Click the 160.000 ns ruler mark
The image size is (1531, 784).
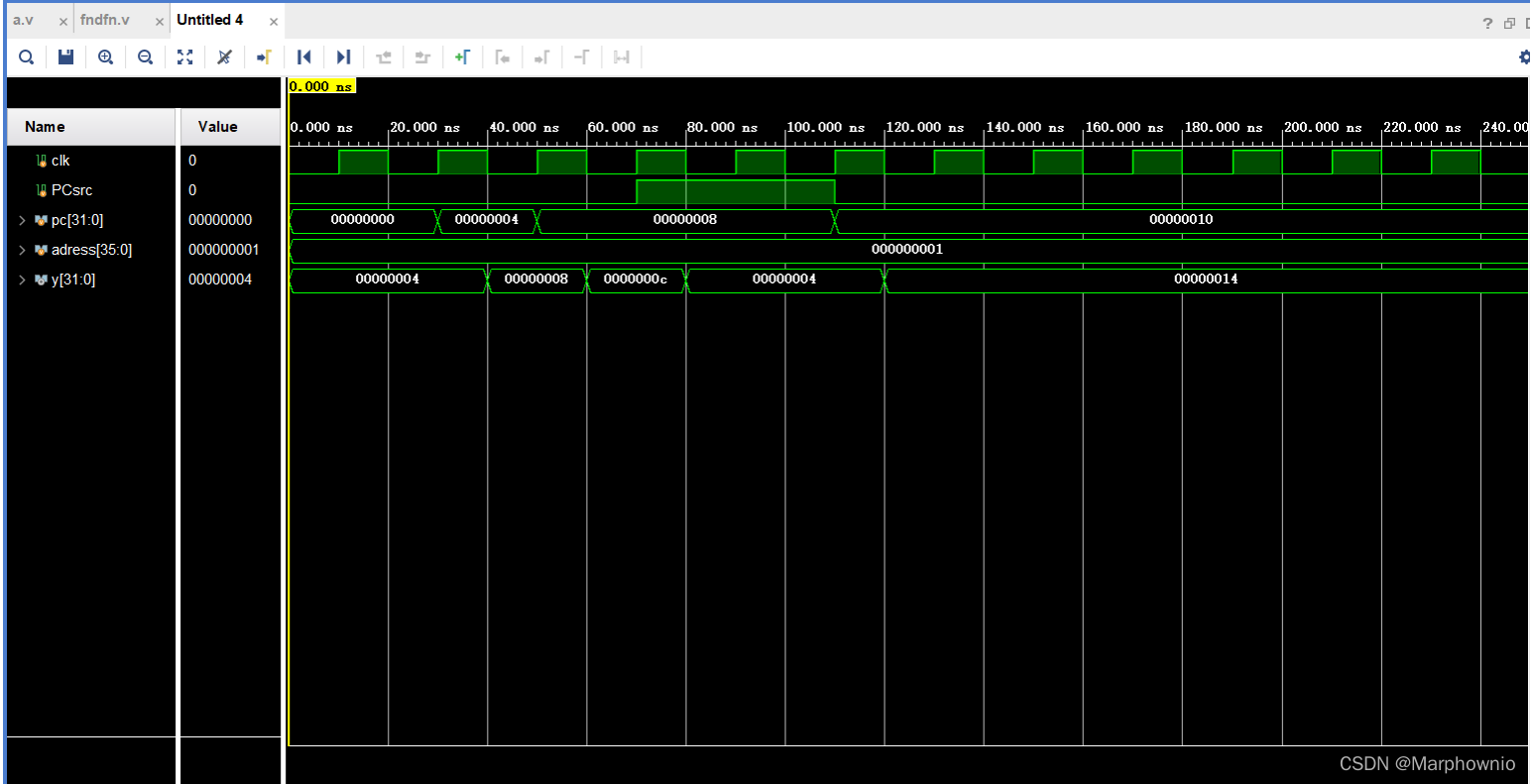[1122, 128]
